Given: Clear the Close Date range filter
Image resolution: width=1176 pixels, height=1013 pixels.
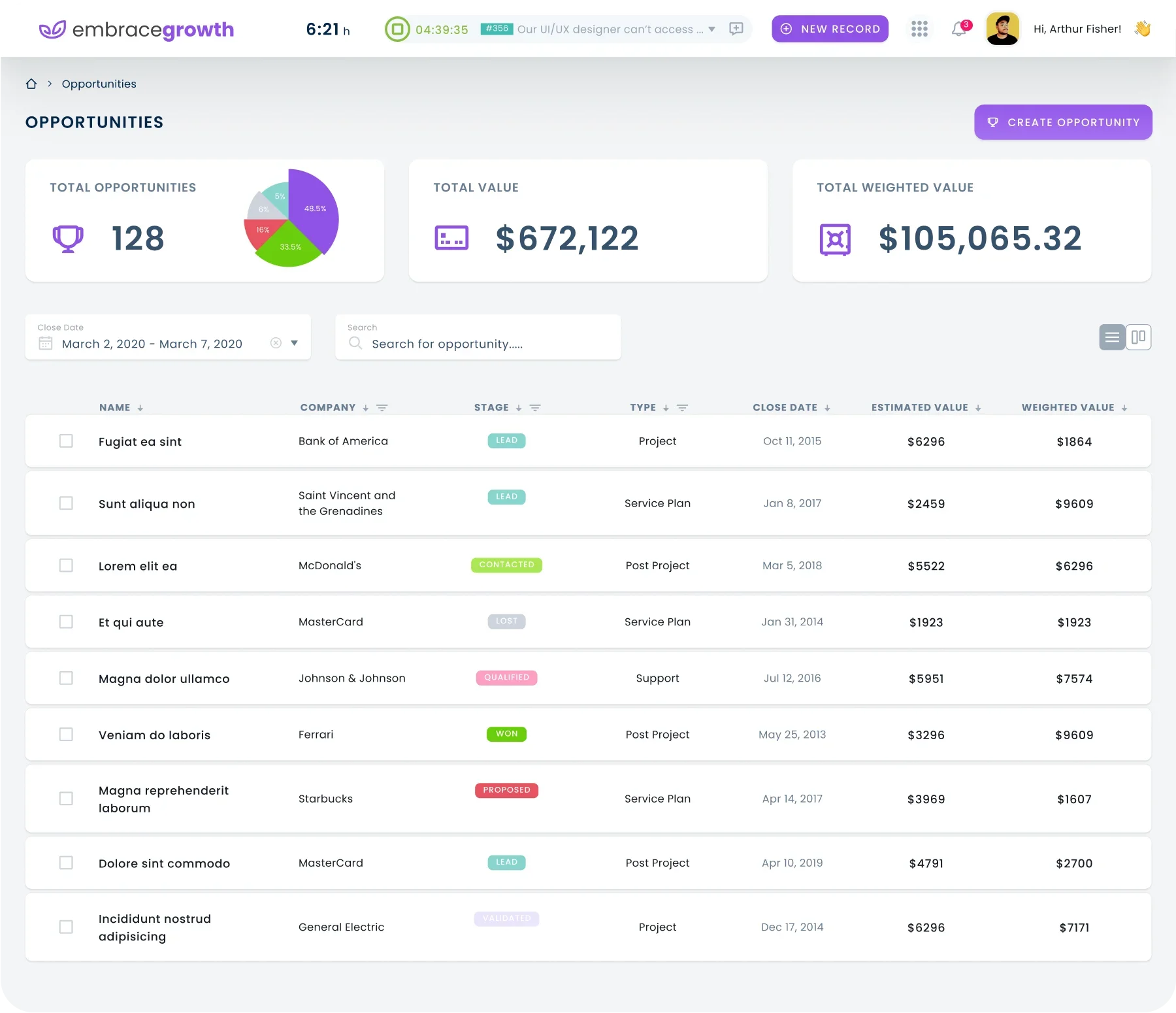Looking at the screenshot, I should (x=276, y=343).
